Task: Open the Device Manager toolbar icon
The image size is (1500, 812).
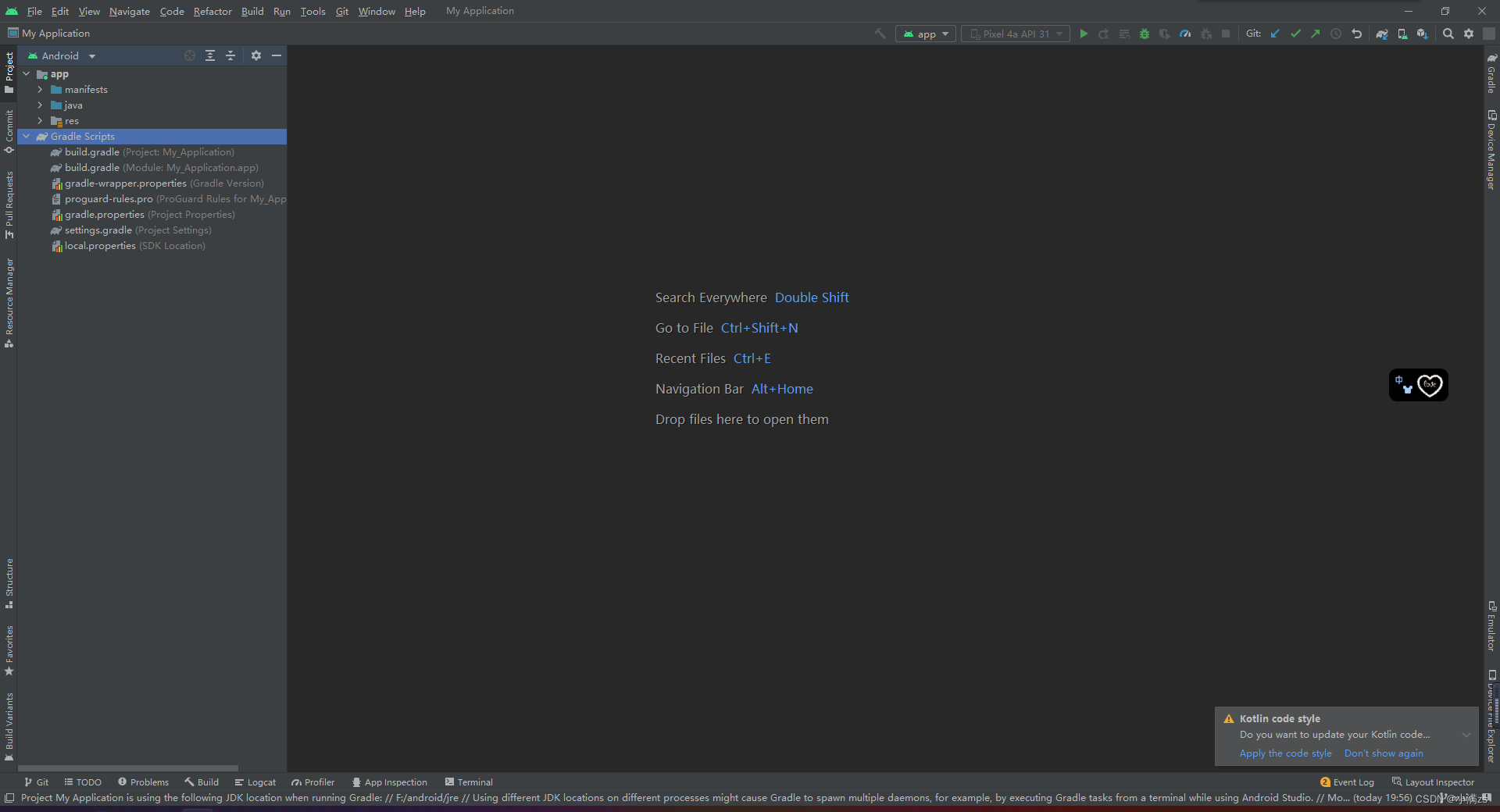Action: (x=1402, y=34)
